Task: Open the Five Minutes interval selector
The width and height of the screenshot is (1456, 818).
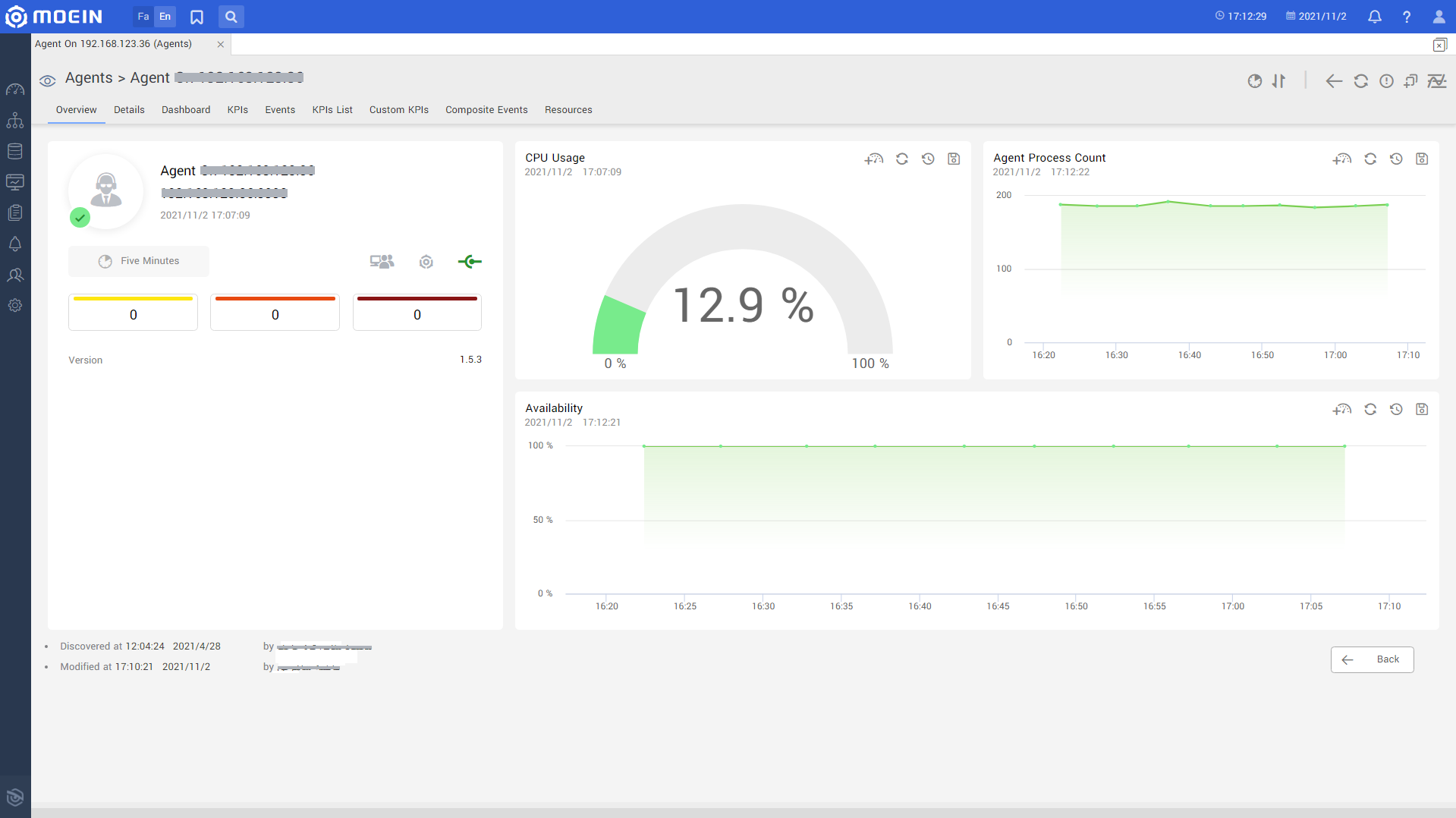Action: coord(139,261)
